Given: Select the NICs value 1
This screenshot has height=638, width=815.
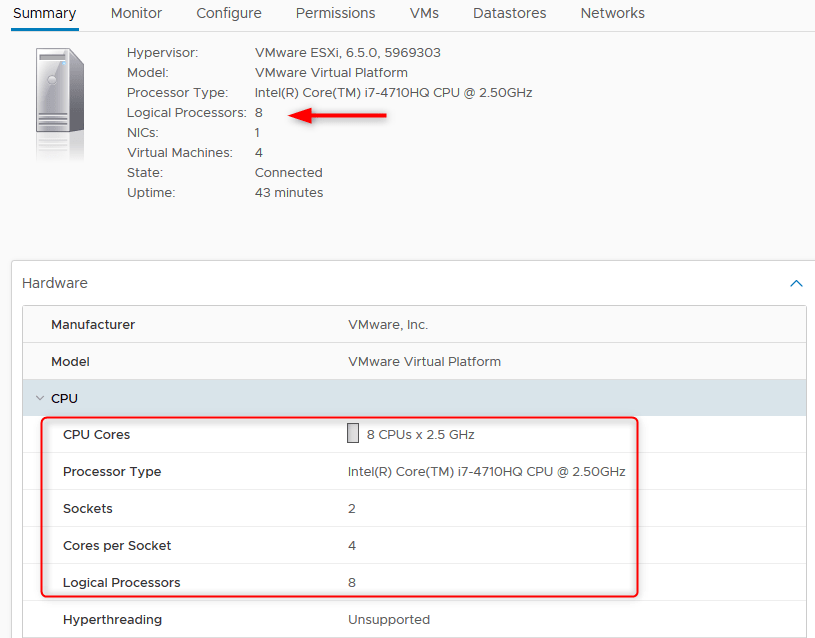Looking at the screenshot, I should (x=257, y=133).
